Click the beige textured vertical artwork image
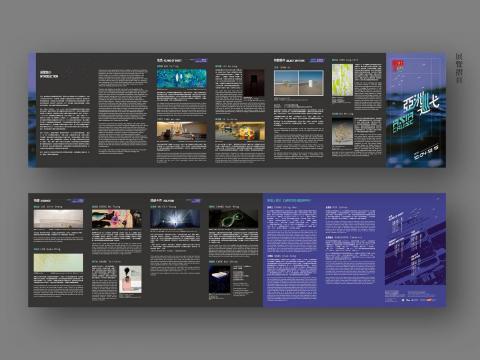This screenshot has height=360, width=480. pyautogui.click(x=342, y=132)
